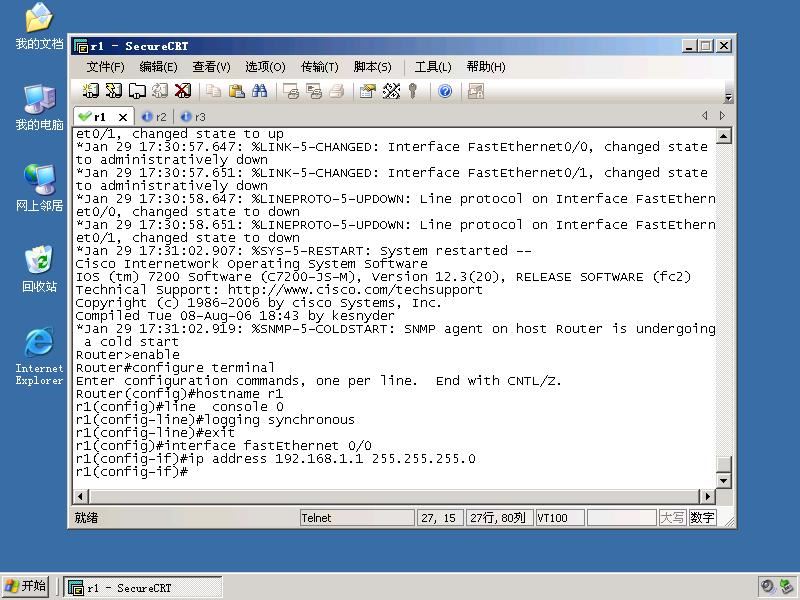Open the 脚本(S) menu
The image size is (800, 600).
[372, 67]
